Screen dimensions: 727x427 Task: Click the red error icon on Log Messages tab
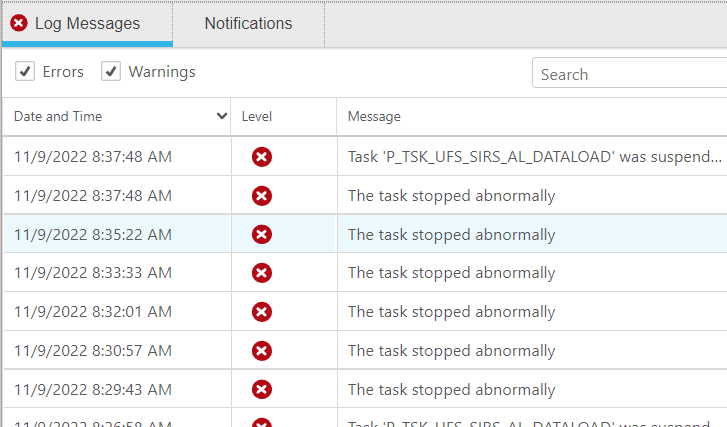(x=19, y=23)
